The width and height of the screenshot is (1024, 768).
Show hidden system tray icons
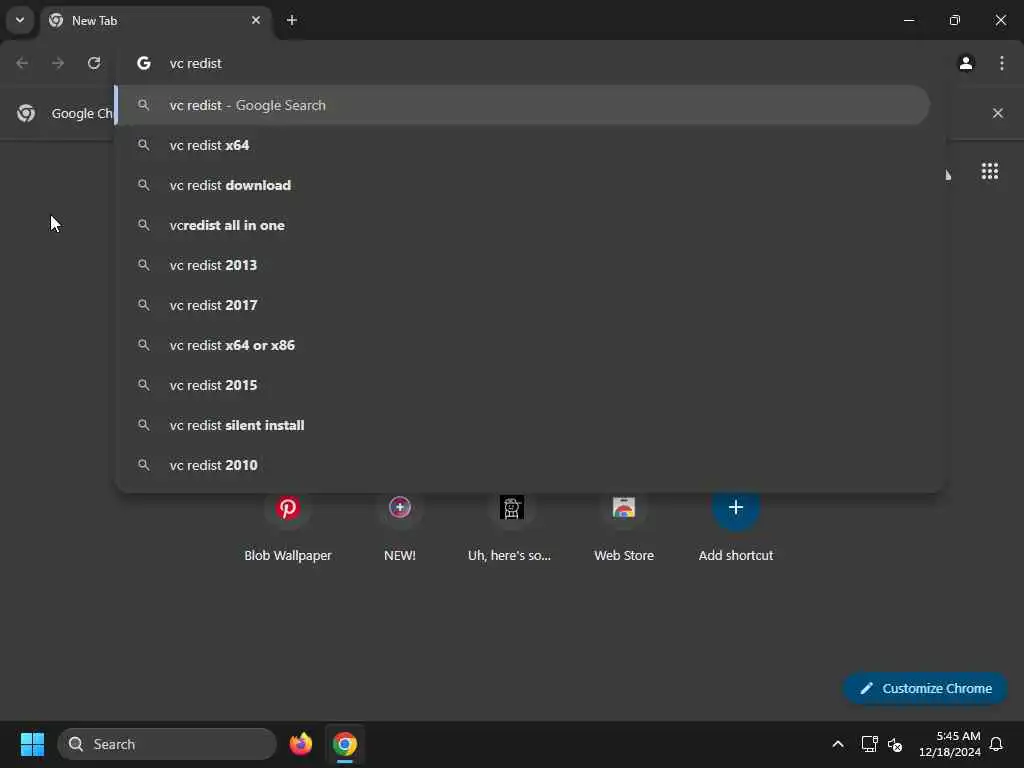point(837,744)
